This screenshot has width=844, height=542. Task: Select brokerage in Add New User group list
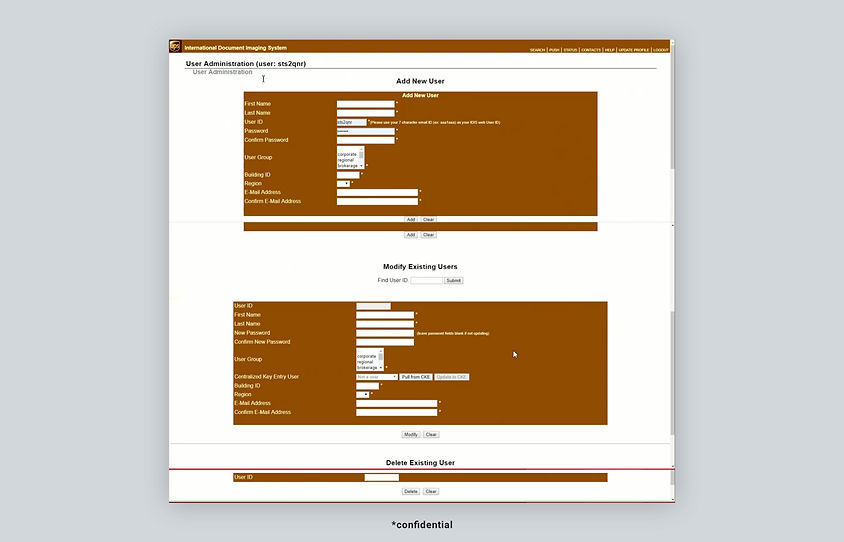(x=348, y=166)
